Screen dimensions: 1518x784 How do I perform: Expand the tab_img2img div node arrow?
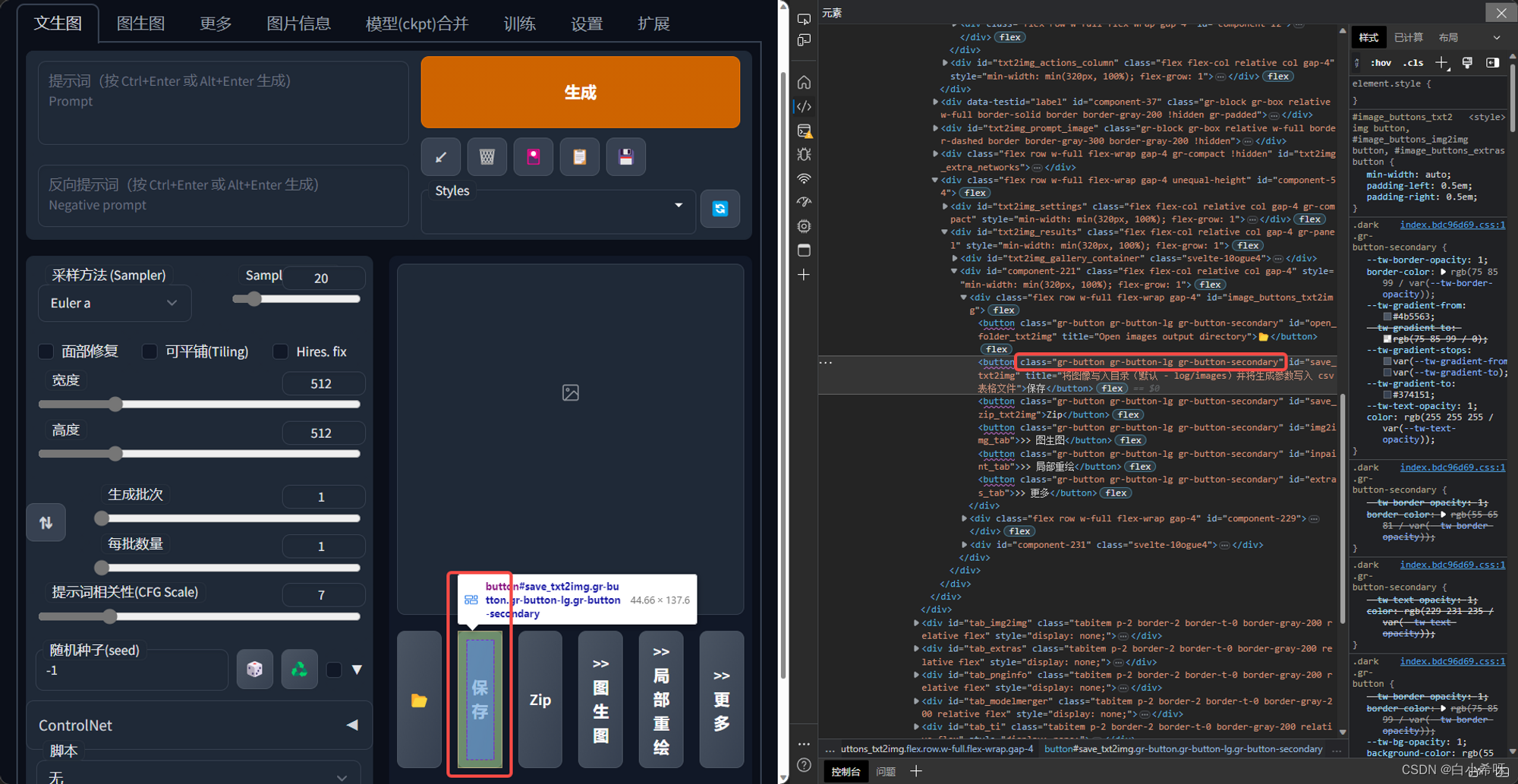point(916,623)
